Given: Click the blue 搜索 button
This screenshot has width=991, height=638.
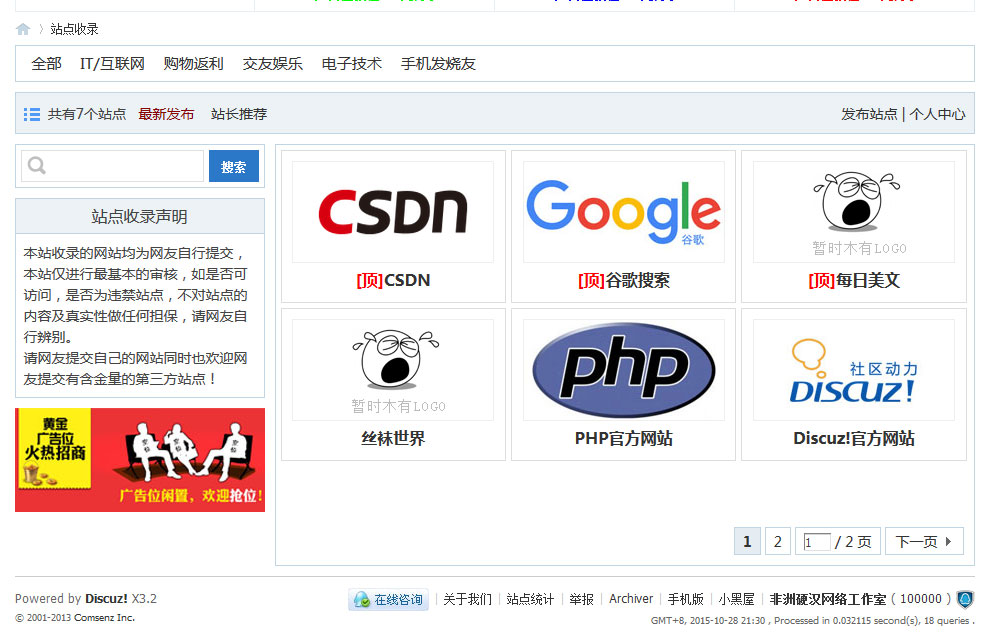Looking at the screenshot, I should (234, 166).
